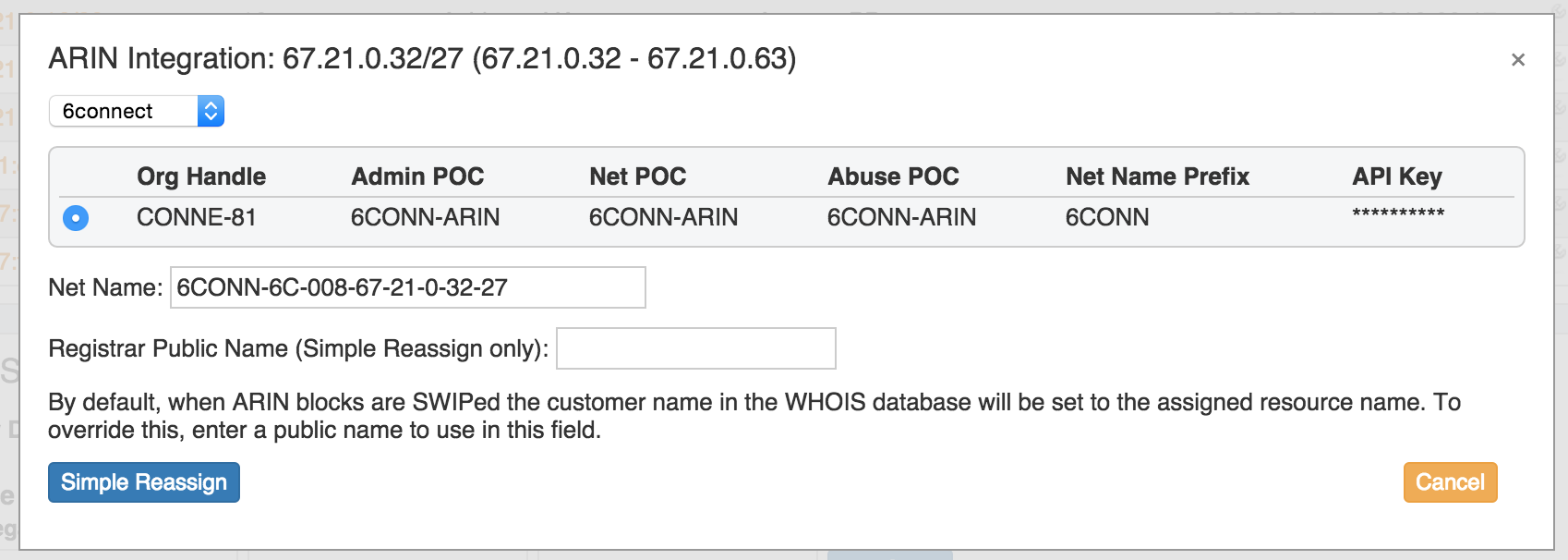Click the Org Handle column header
Image resolution: width=1568 pixels, height=560 pixels.
tap(201, 177)
